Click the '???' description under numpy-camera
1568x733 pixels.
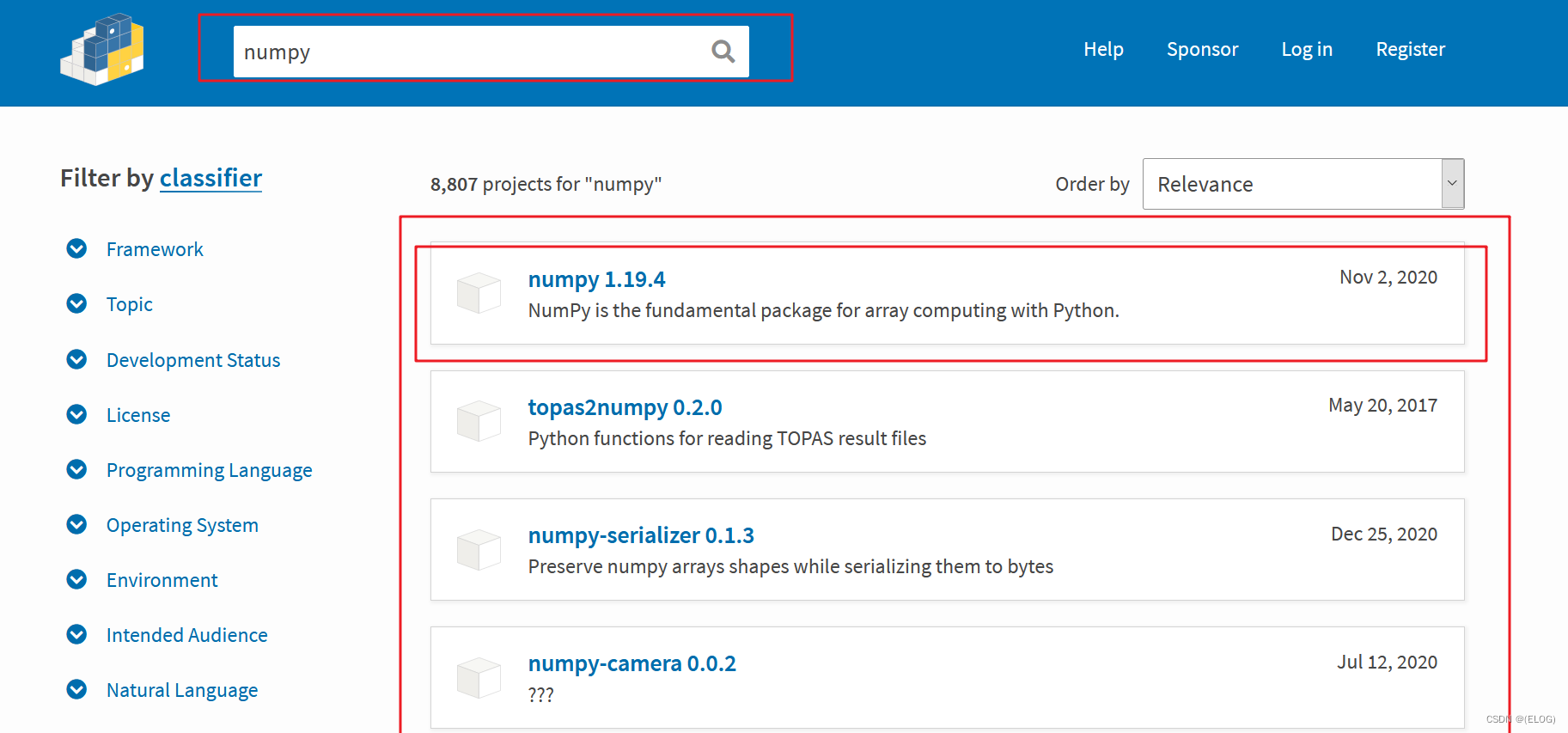click(x=541, y=694)
